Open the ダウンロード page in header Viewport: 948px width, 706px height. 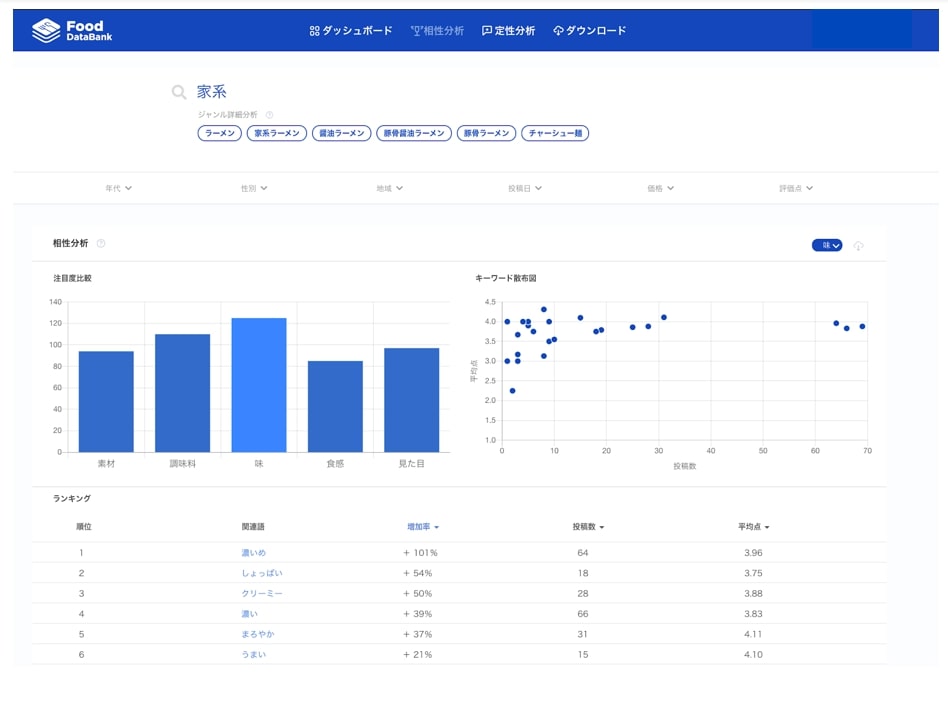point(589,31)
